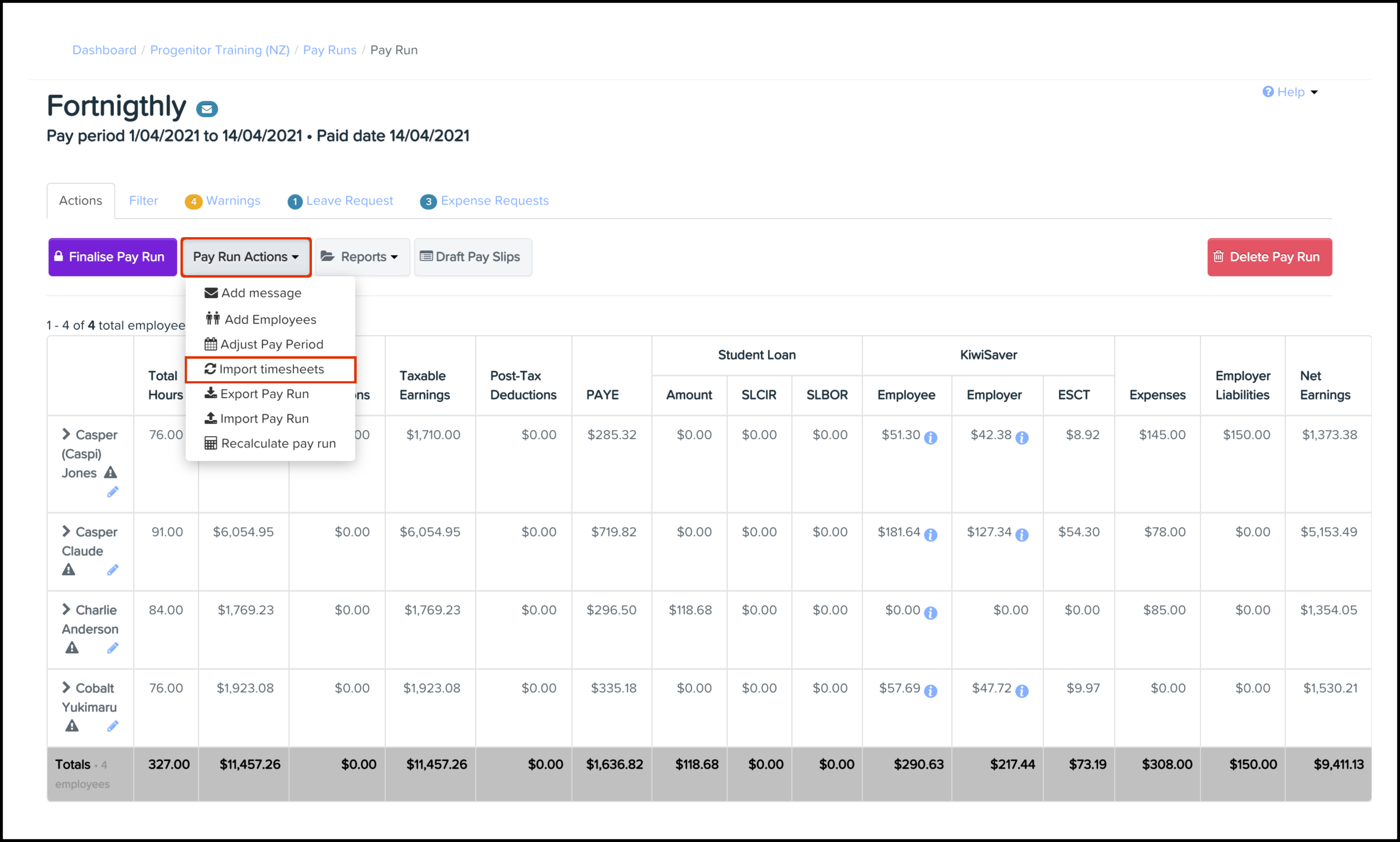Click info icon beside Charlie's $0.00 KiwiSaver

pos(930,613)
